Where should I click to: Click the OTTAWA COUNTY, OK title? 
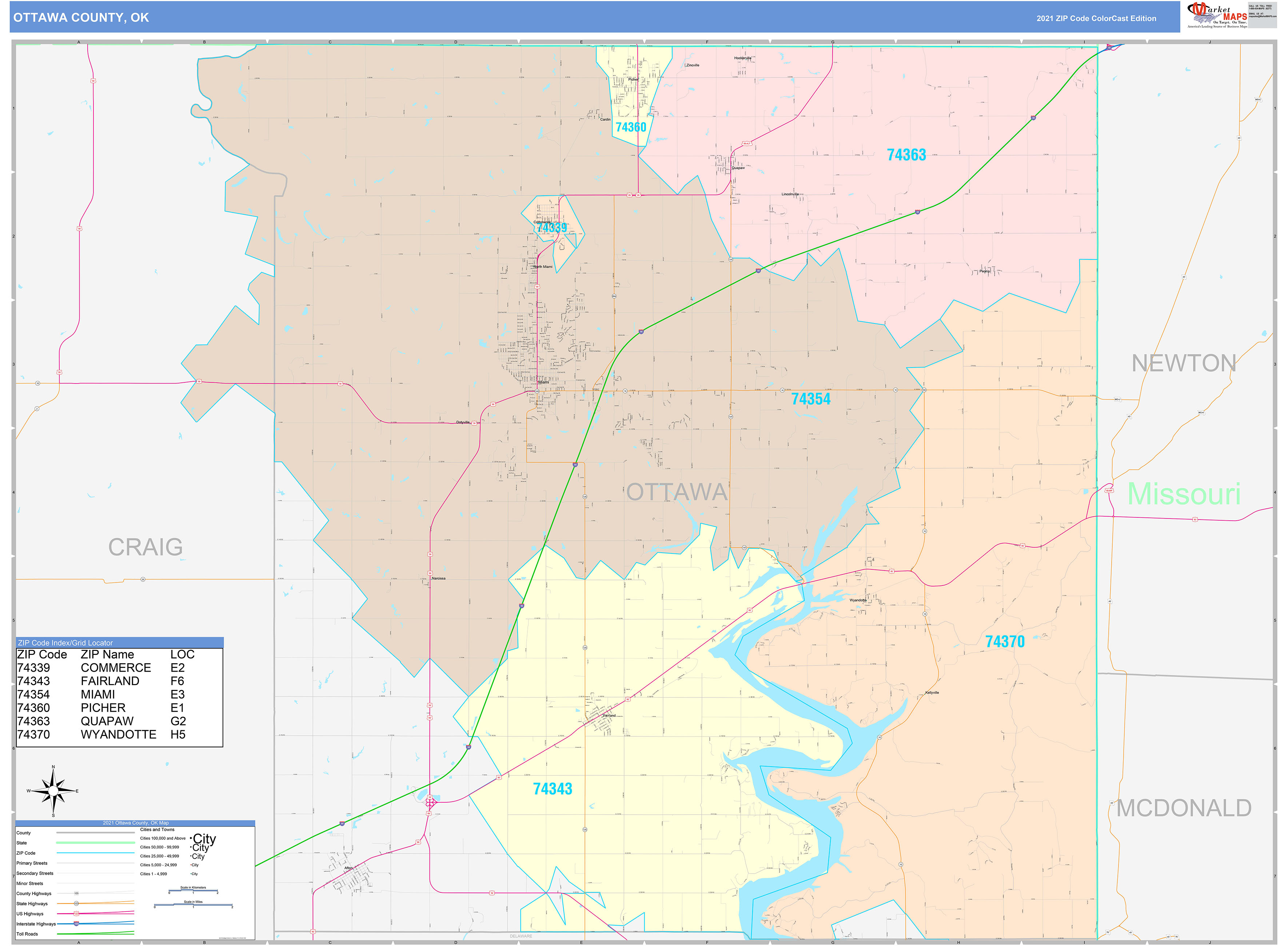(81, 18)
